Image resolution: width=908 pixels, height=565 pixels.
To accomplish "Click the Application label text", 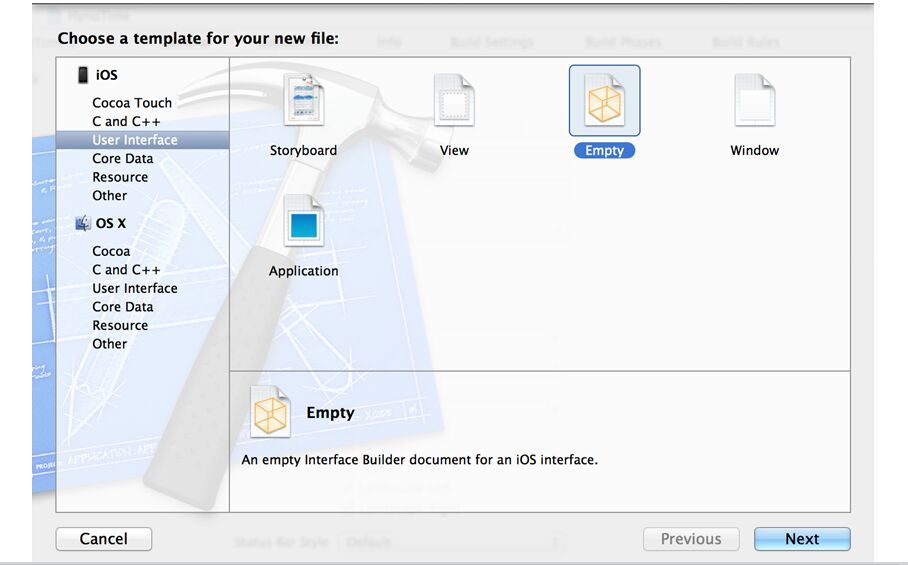I will [x=303, y=270].
